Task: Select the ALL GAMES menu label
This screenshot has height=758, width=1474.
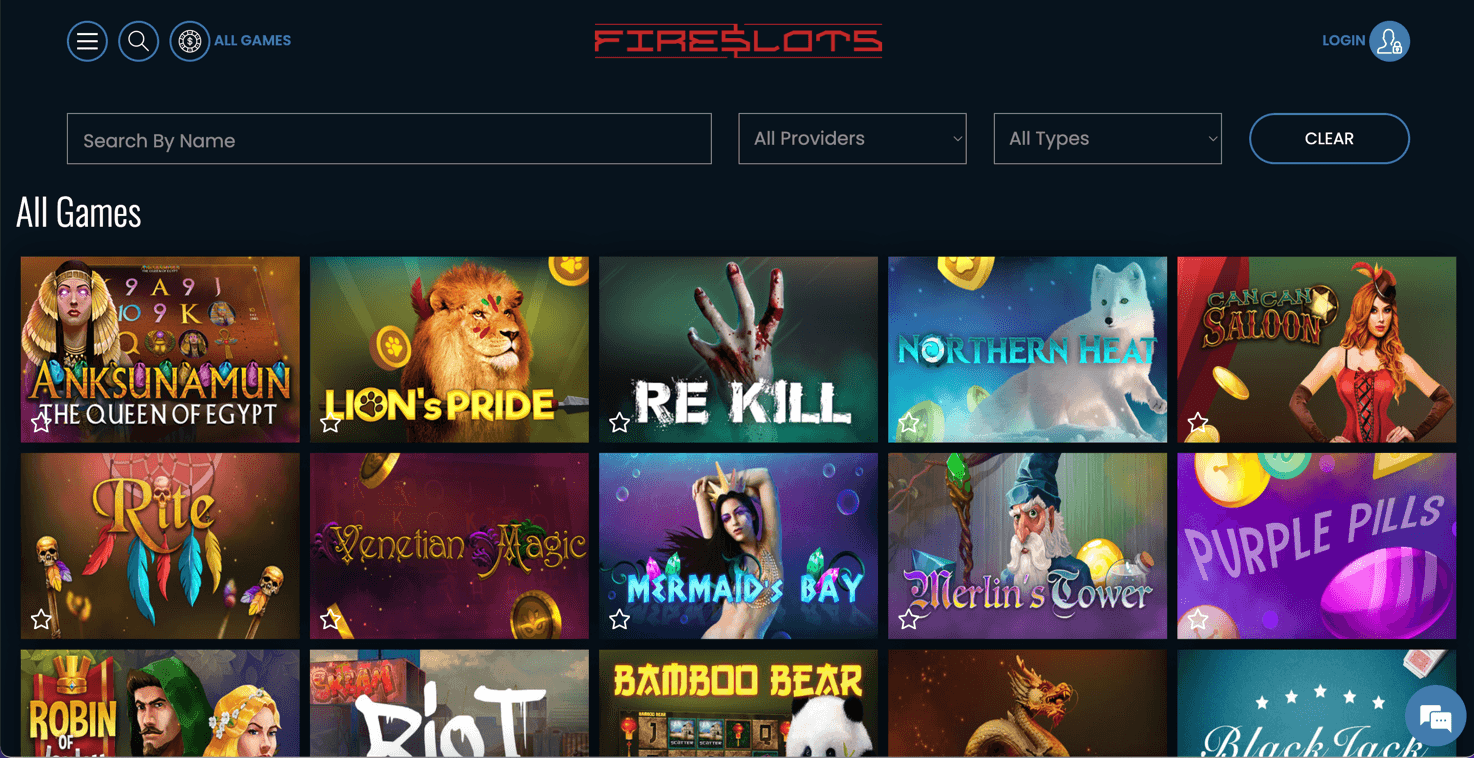Action: [252, 41]
